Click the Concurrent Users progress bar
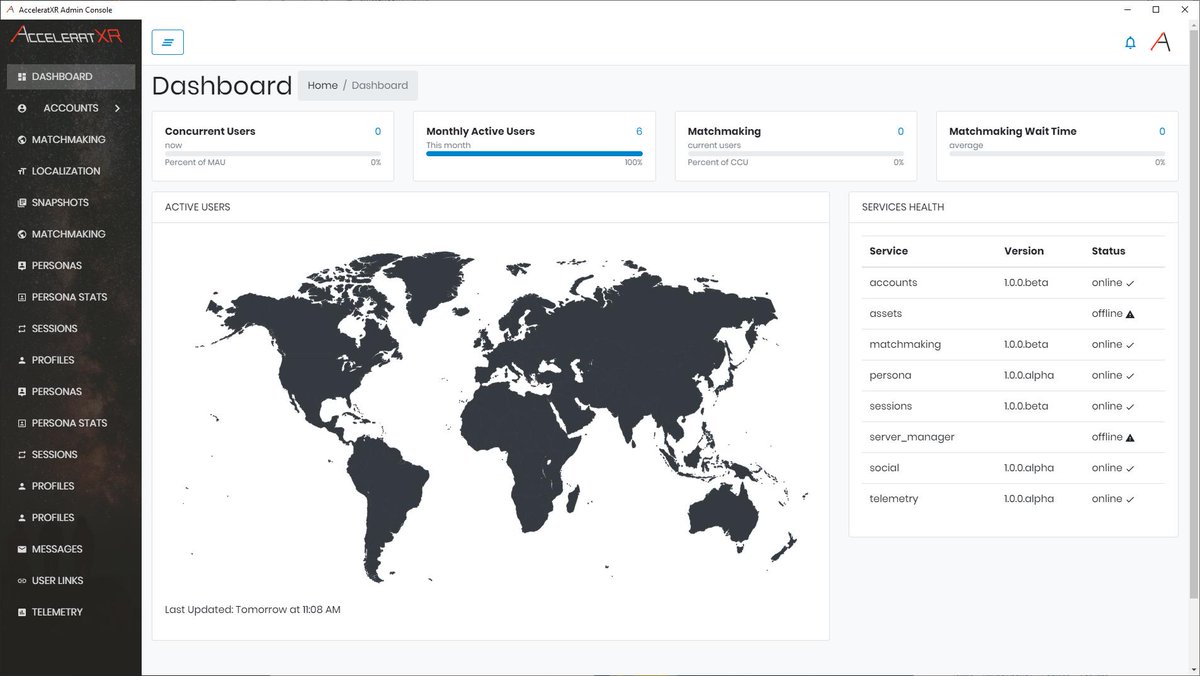 273,153
